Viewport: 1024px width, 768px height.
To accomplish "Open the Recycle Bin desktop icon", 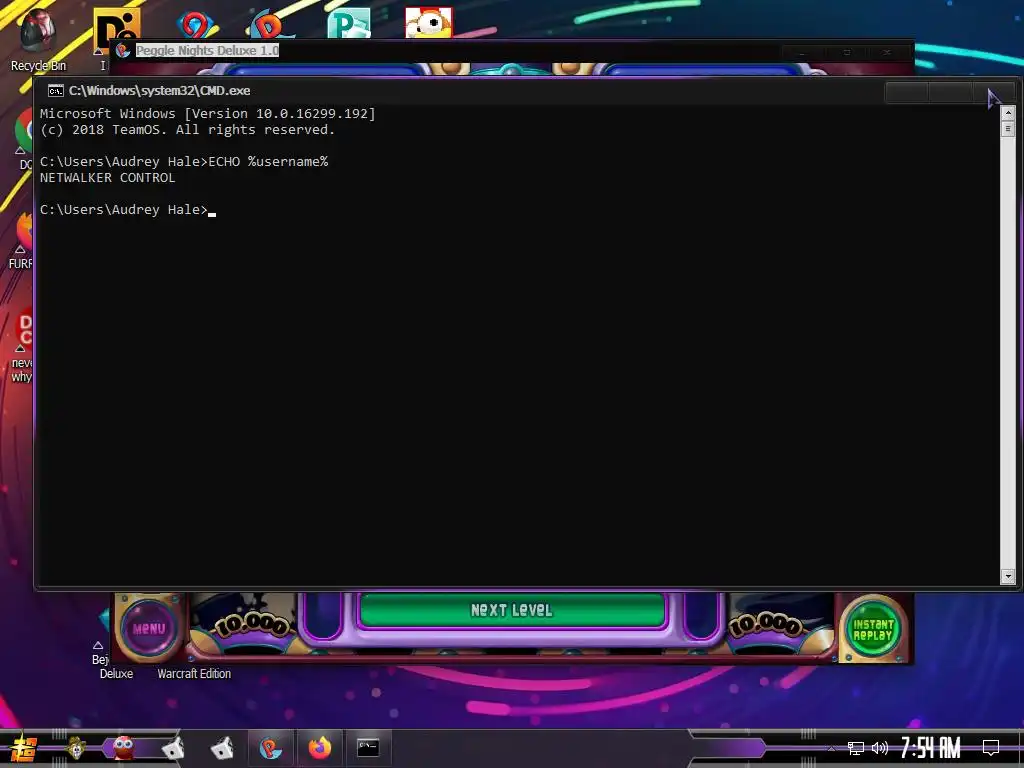I will pyautogui.click(x=37, y=39).
